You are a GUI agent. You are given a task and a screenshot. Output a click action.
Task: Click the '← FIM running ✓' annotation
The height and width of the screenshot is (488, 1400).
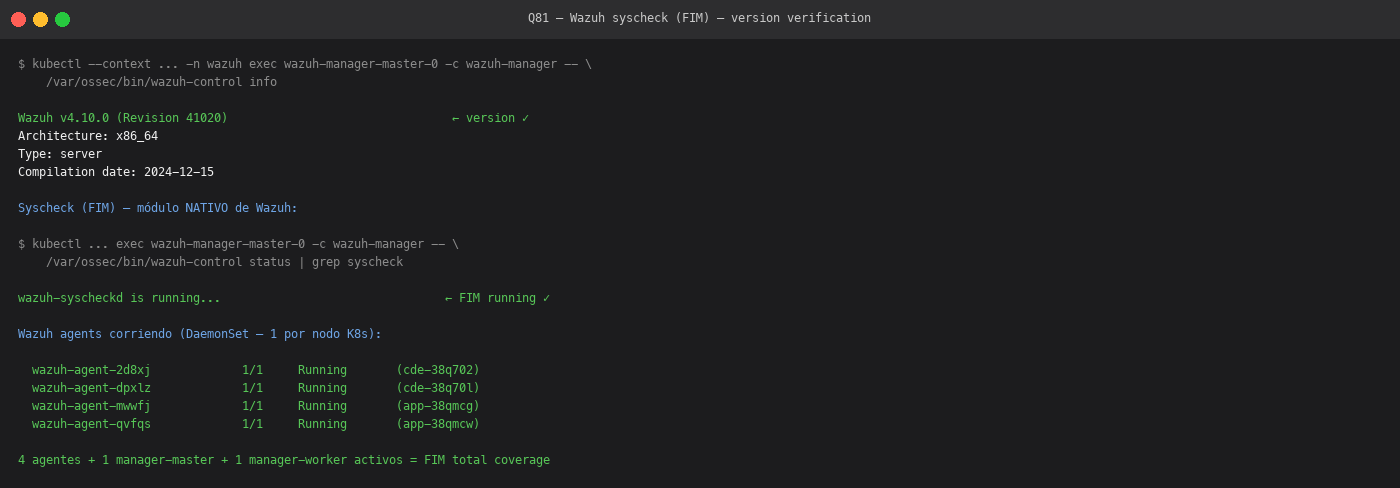coord(497,298)
